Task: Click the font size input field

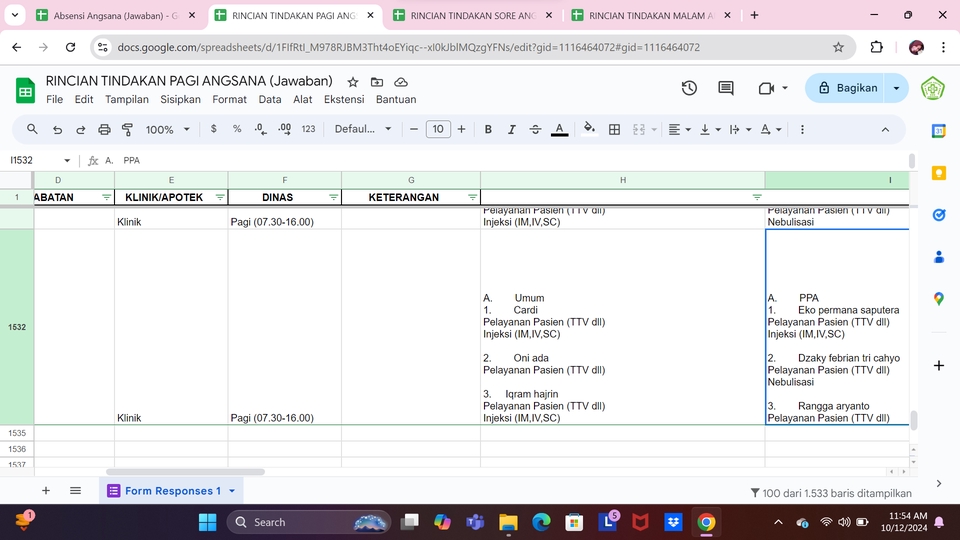Action: (x=438, y=129)
